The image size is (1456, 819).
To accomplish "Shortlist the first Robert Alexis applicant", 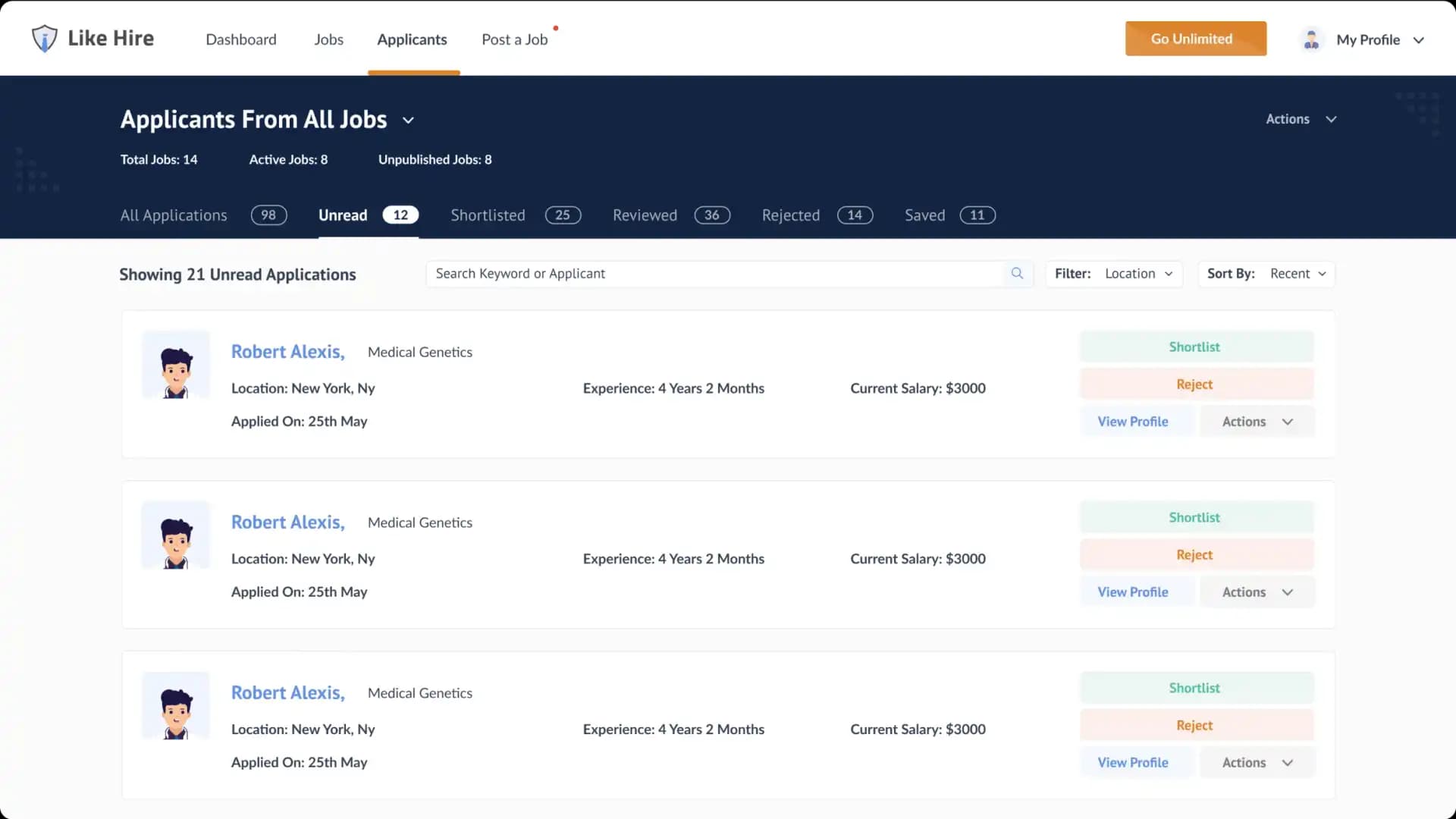I will tap(1196, 347).
